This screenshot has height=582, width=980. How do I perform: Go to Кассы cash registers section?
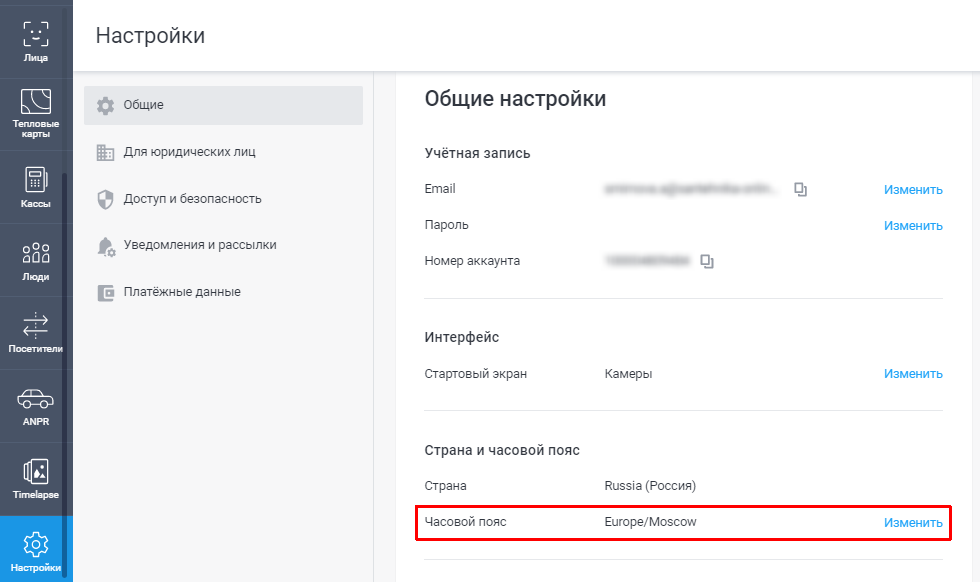(x=36, y=187)
